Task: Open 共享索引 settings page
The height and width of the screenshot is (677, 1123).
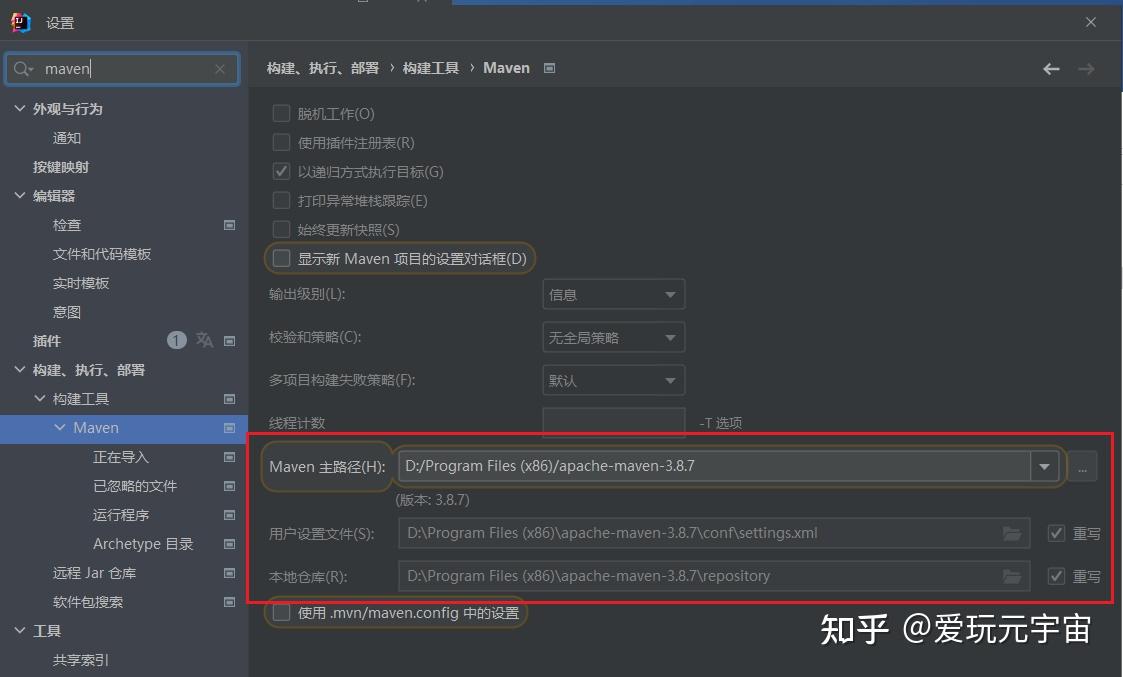Action: [81, 660]
